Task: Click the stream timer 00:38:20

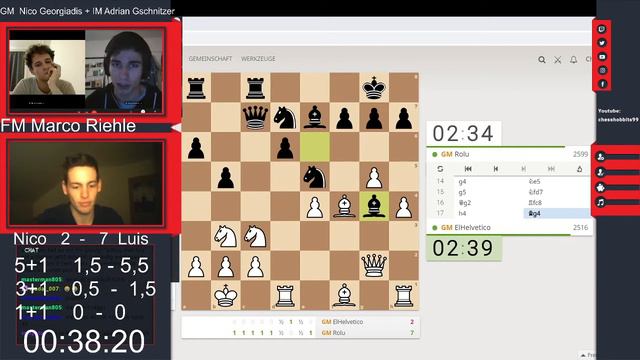Action: tap(84, 342)
